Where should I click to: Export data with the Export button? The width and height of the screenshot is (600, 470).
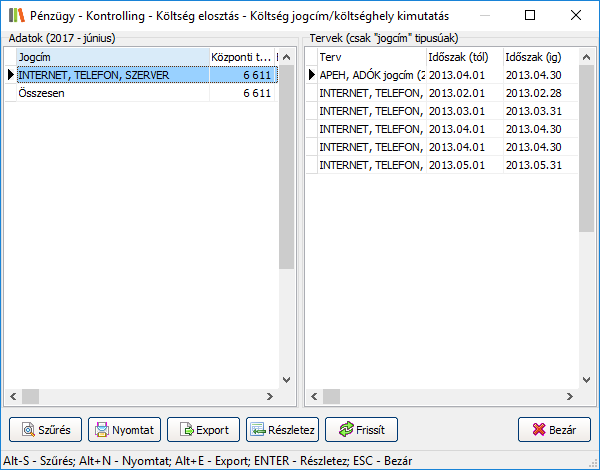(x=203, y=430)
